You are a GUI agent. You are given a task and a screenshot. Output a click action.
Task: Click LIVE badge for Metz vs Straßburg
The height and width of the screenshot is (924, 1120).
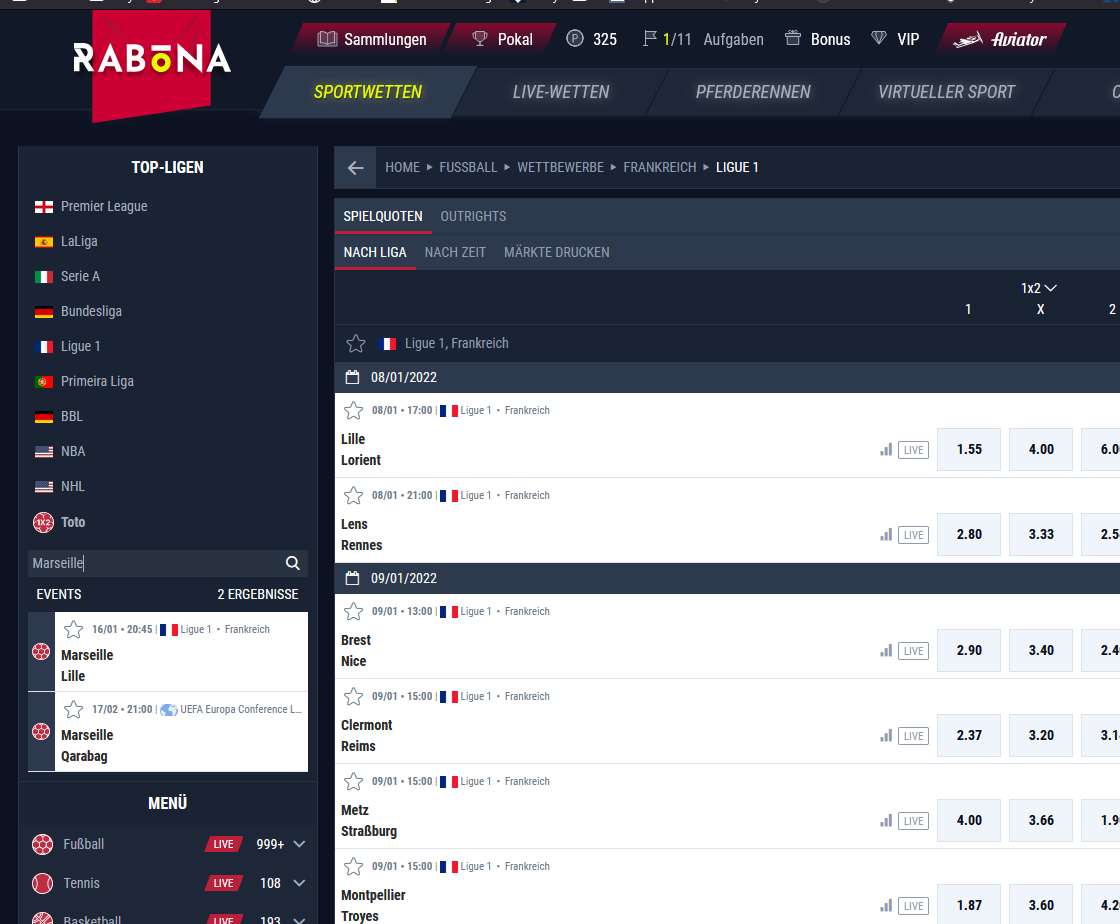point(914,820)
